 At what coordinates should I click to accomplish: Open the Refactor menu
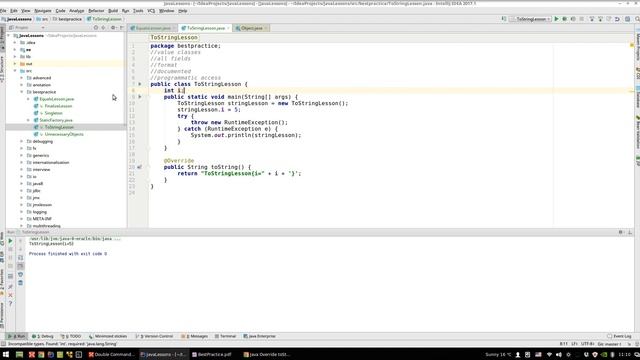[96, 11]
